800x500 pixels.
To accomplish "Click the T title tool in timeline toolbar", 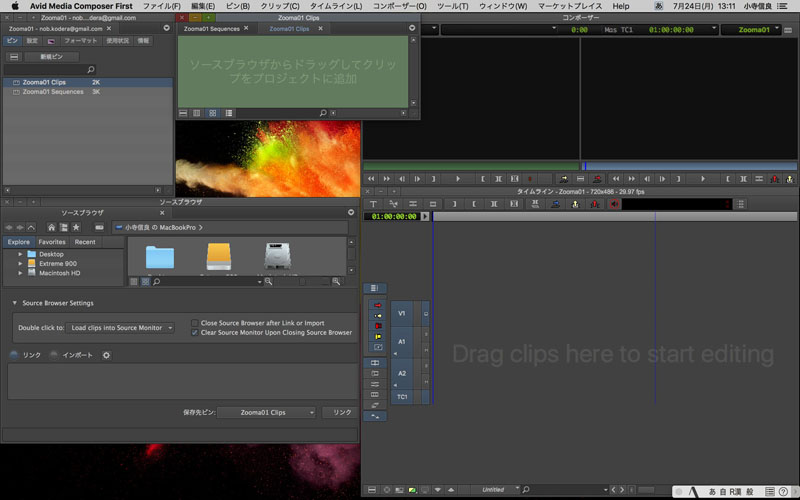I will click(x=373, y=204).
